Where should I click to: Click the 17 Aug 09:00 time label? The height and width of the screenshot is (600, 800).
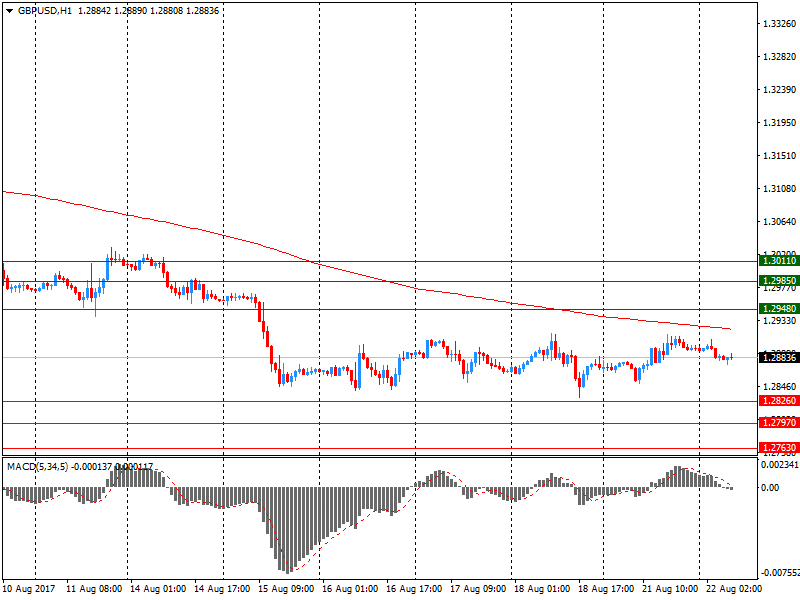(478, 589)
